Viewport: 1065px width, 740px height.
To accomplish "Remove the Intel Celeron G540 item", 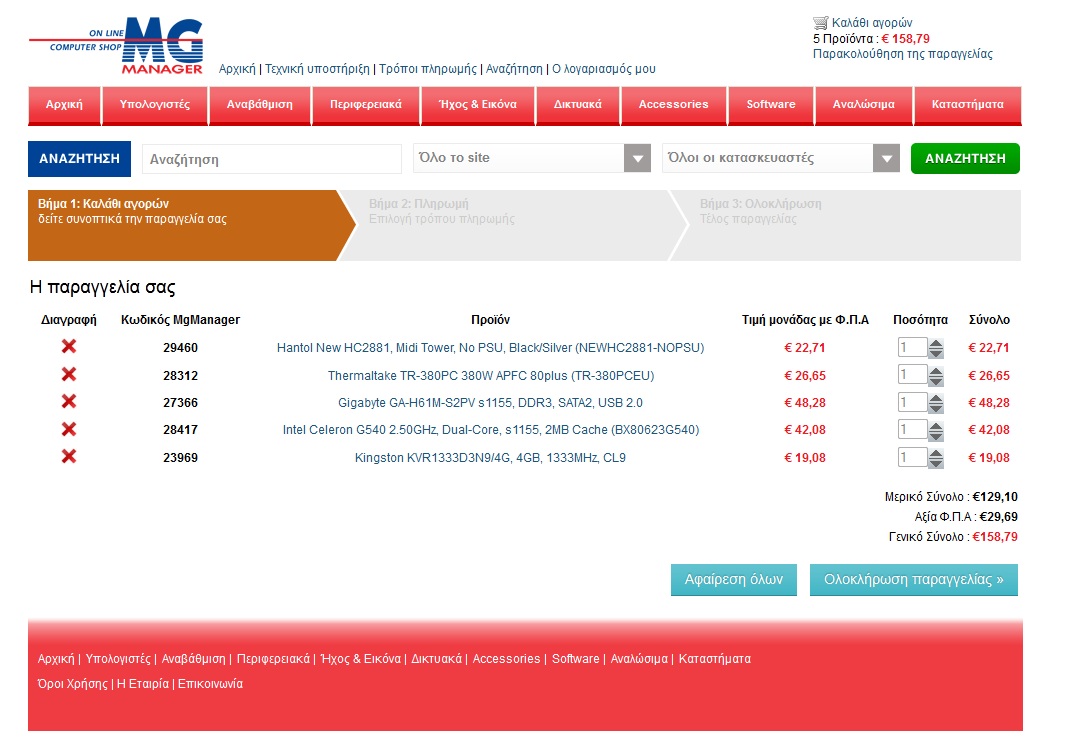I will [69, 429].
